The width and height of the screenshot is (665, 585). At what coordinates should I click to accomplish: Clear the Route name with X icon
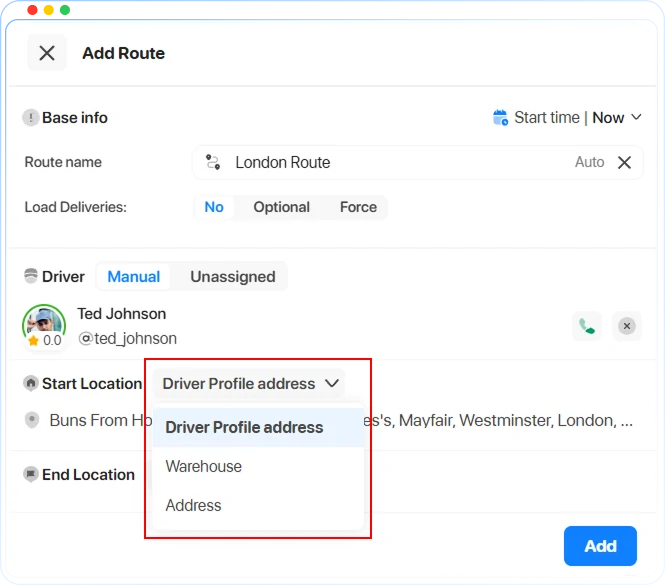tap(624, 162)
